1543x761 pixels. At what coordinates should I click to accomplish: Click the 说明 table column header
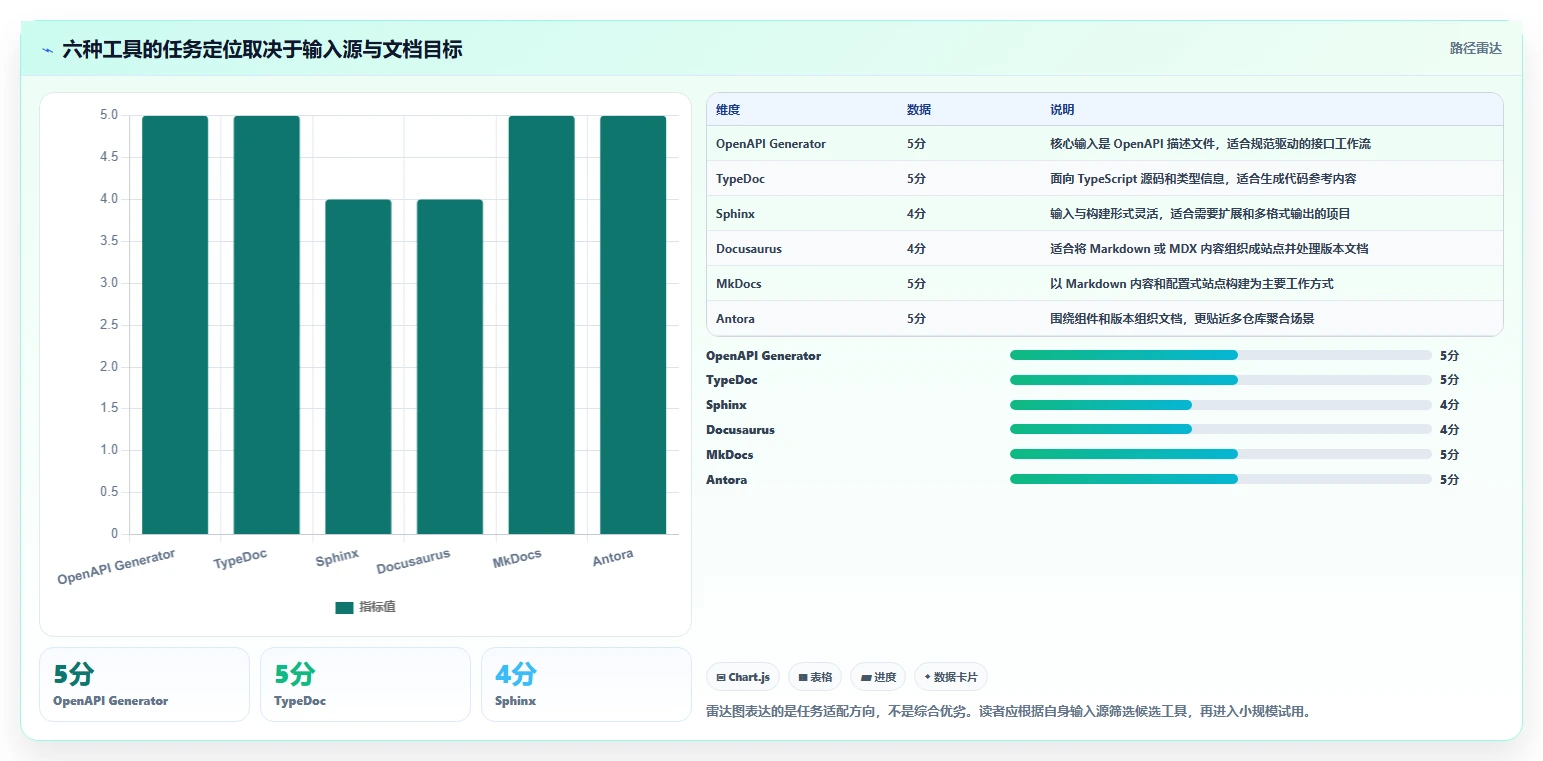[1062, 110]
